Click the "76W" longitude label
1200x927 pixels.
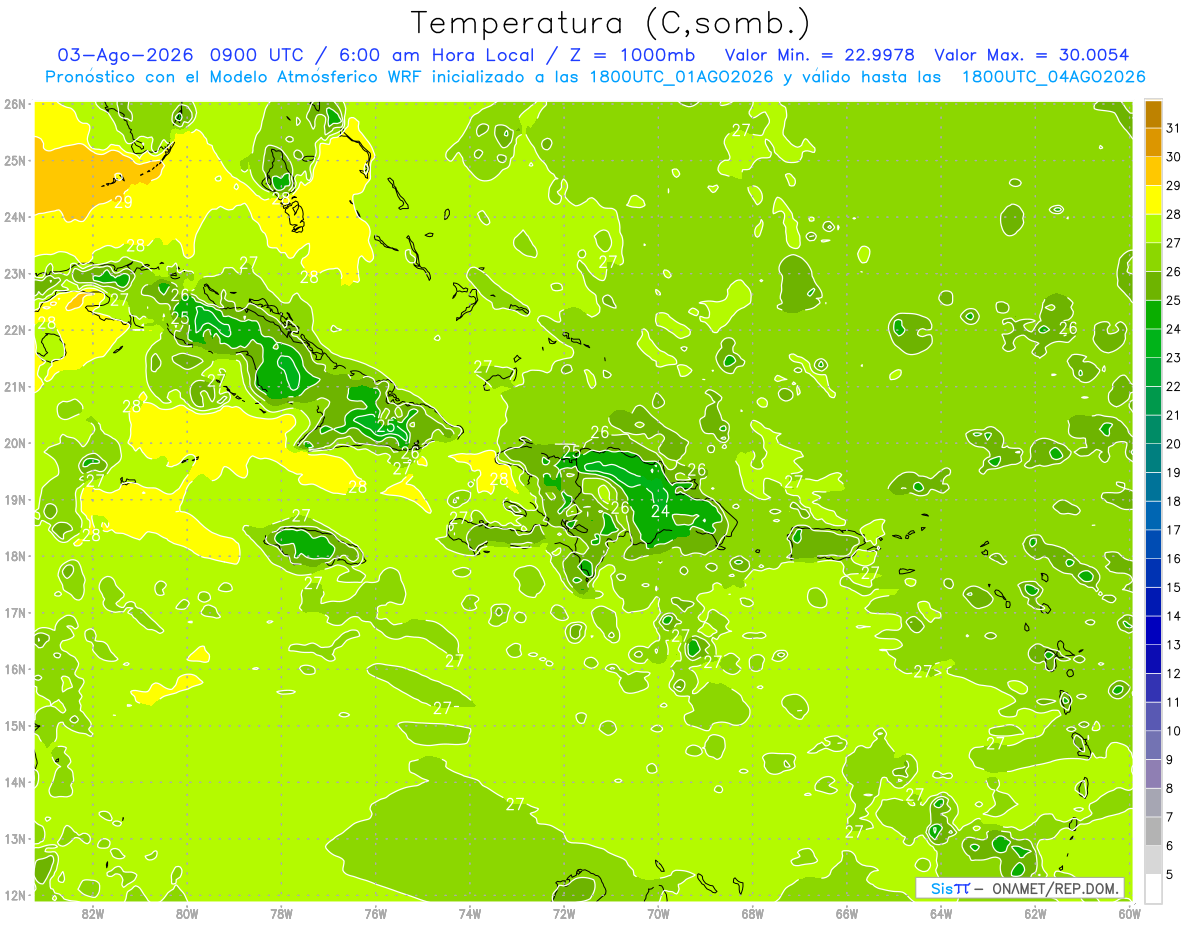pos(376,913)
